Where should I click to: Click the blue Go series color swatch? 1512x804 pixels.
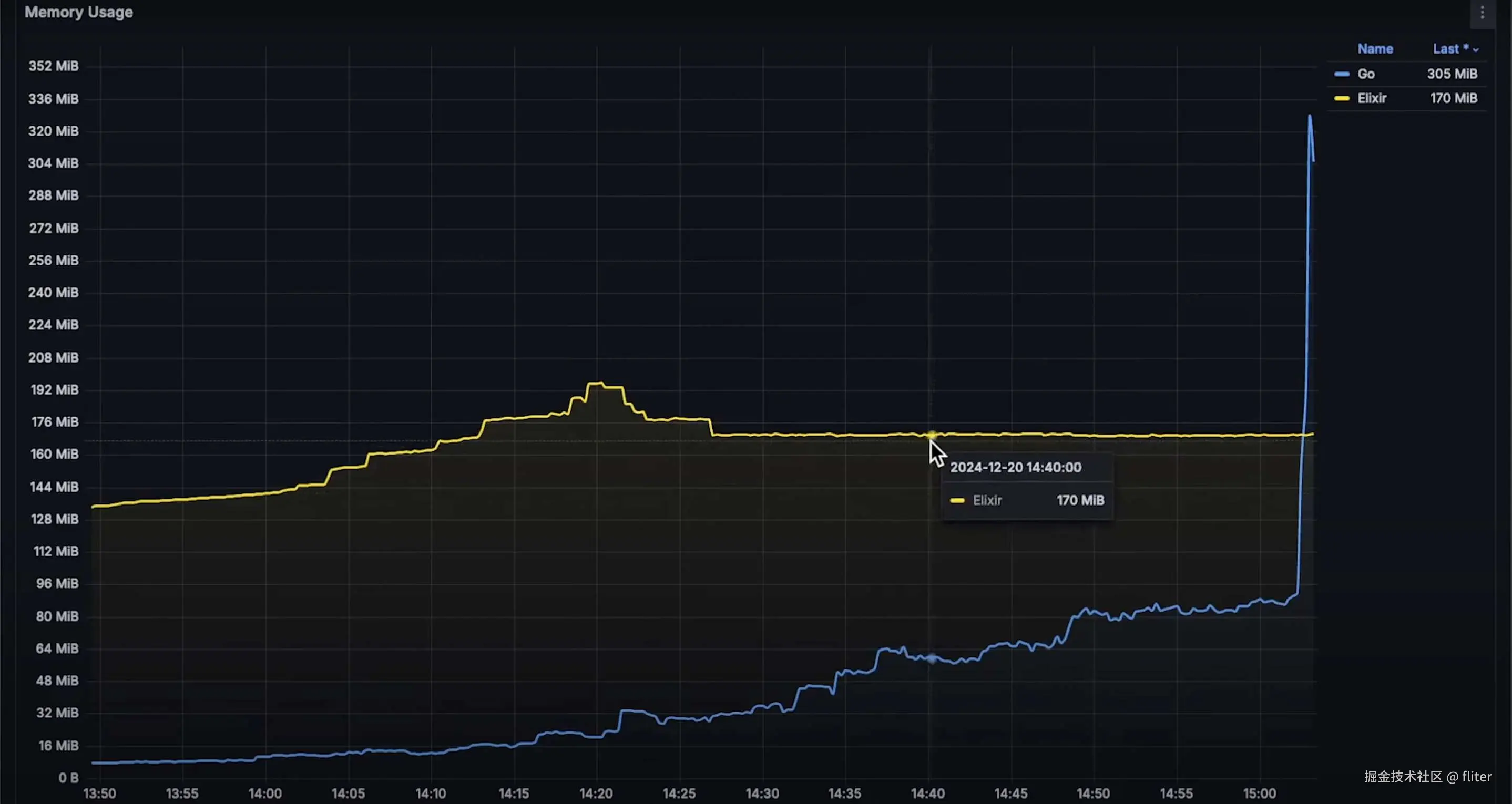pos(1341,74)
